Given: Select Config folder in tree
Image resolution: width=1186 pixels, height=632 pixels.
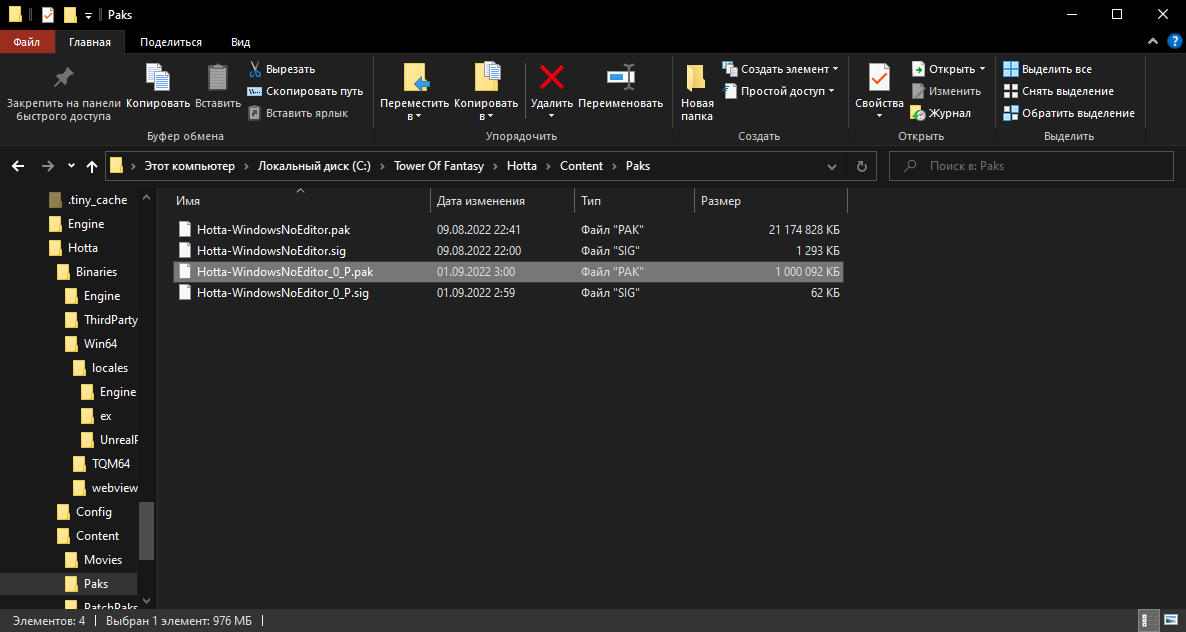Looking at the screenshot, I should [x=84, y=512].
